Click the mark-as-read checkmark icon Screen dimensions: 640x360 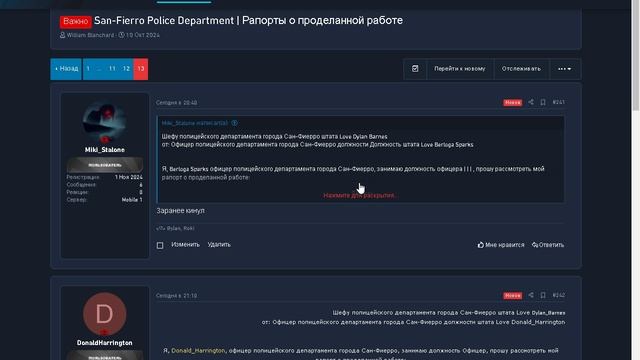point(415,69)
